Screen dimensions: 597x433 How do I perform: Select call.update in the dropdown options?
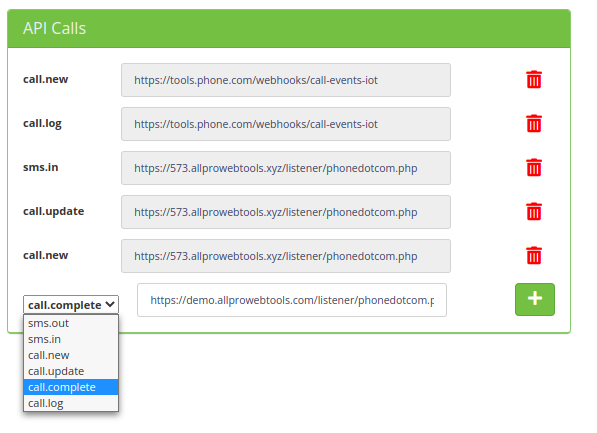tap(71, 371)
